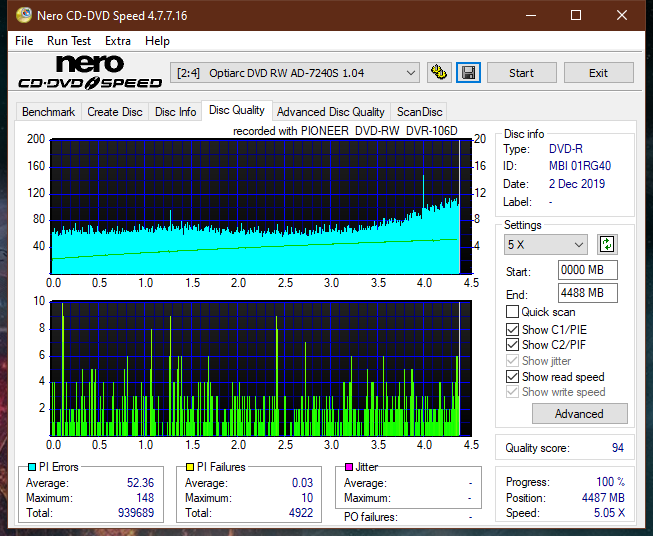Screen dimensions: 653x536
Task: Switch to the ScanDisc tab
Action: pos(419,112)
